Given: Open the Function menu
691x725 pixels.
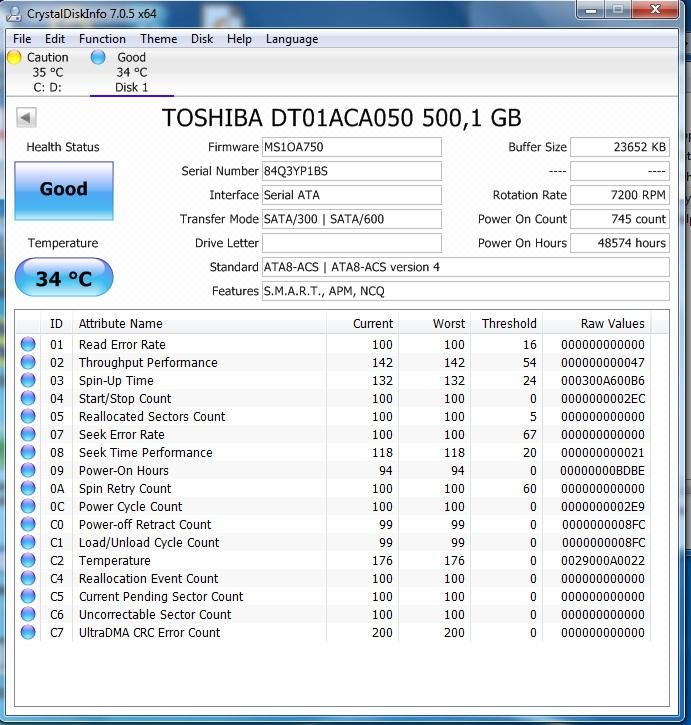Looking at the screenshot, I should (102, 39).
